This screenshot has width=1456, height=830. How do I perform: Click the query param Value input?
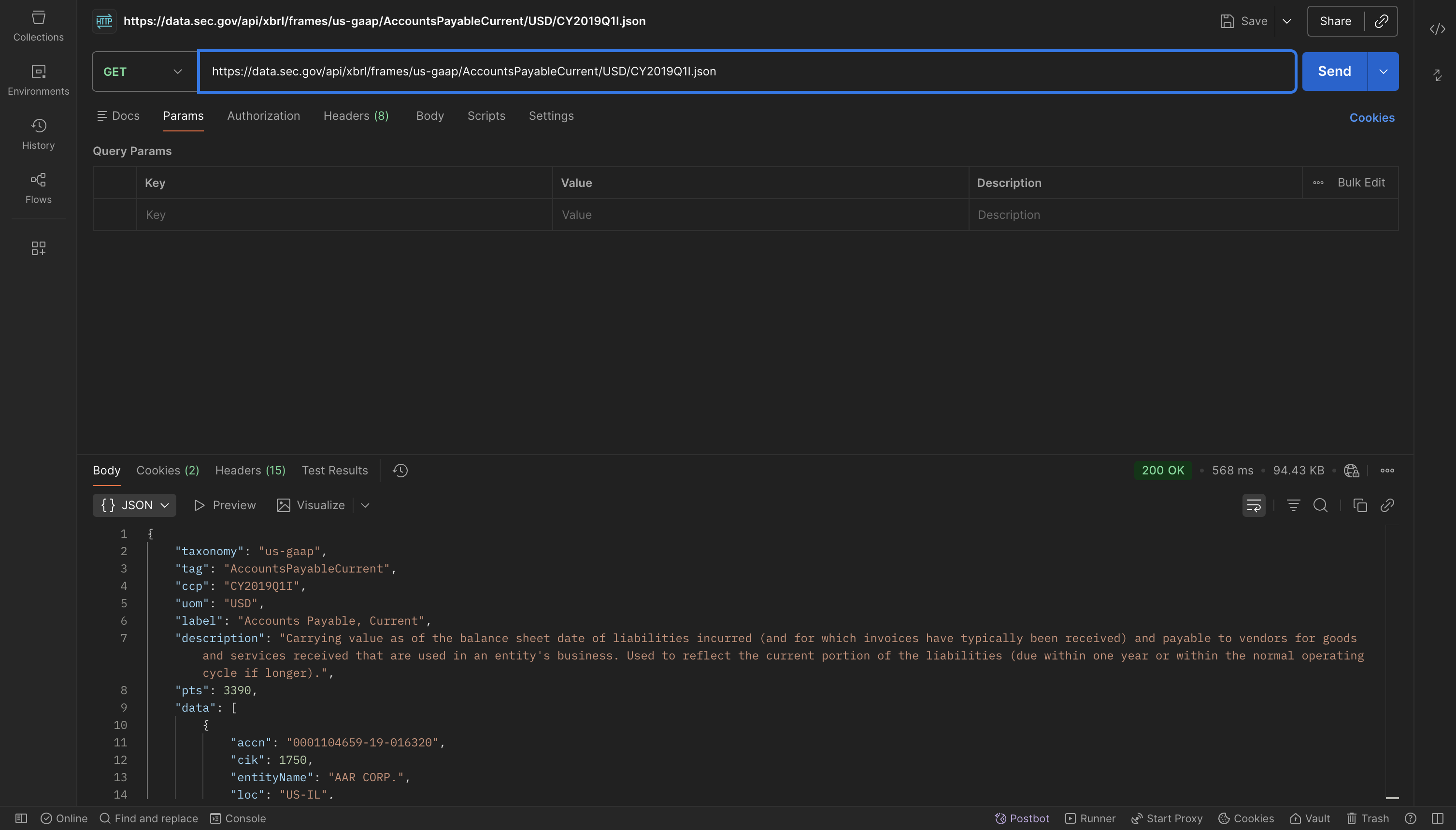(x=760, y=215)
